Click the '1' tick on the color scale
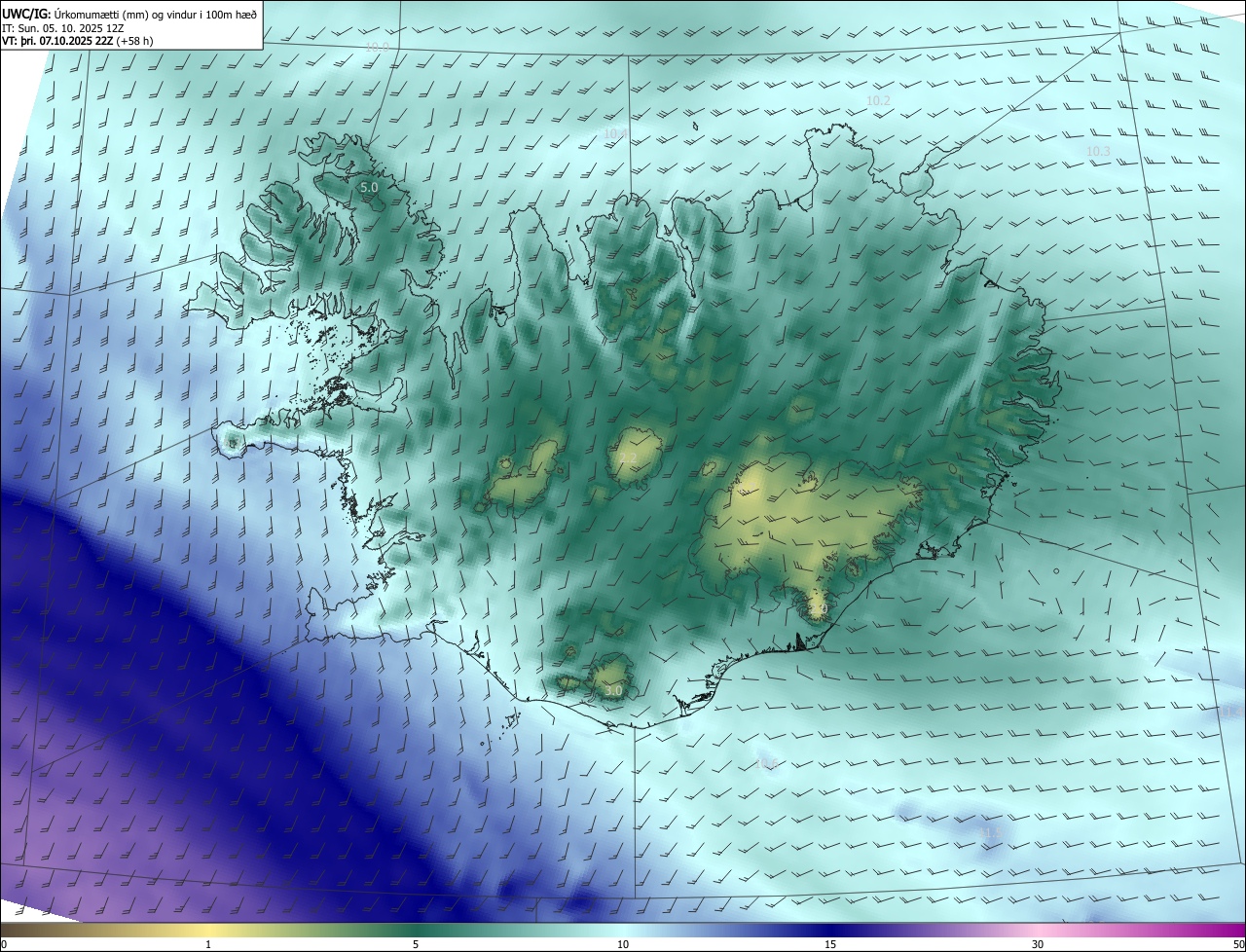1246x952 pixels. pos(208,944)
